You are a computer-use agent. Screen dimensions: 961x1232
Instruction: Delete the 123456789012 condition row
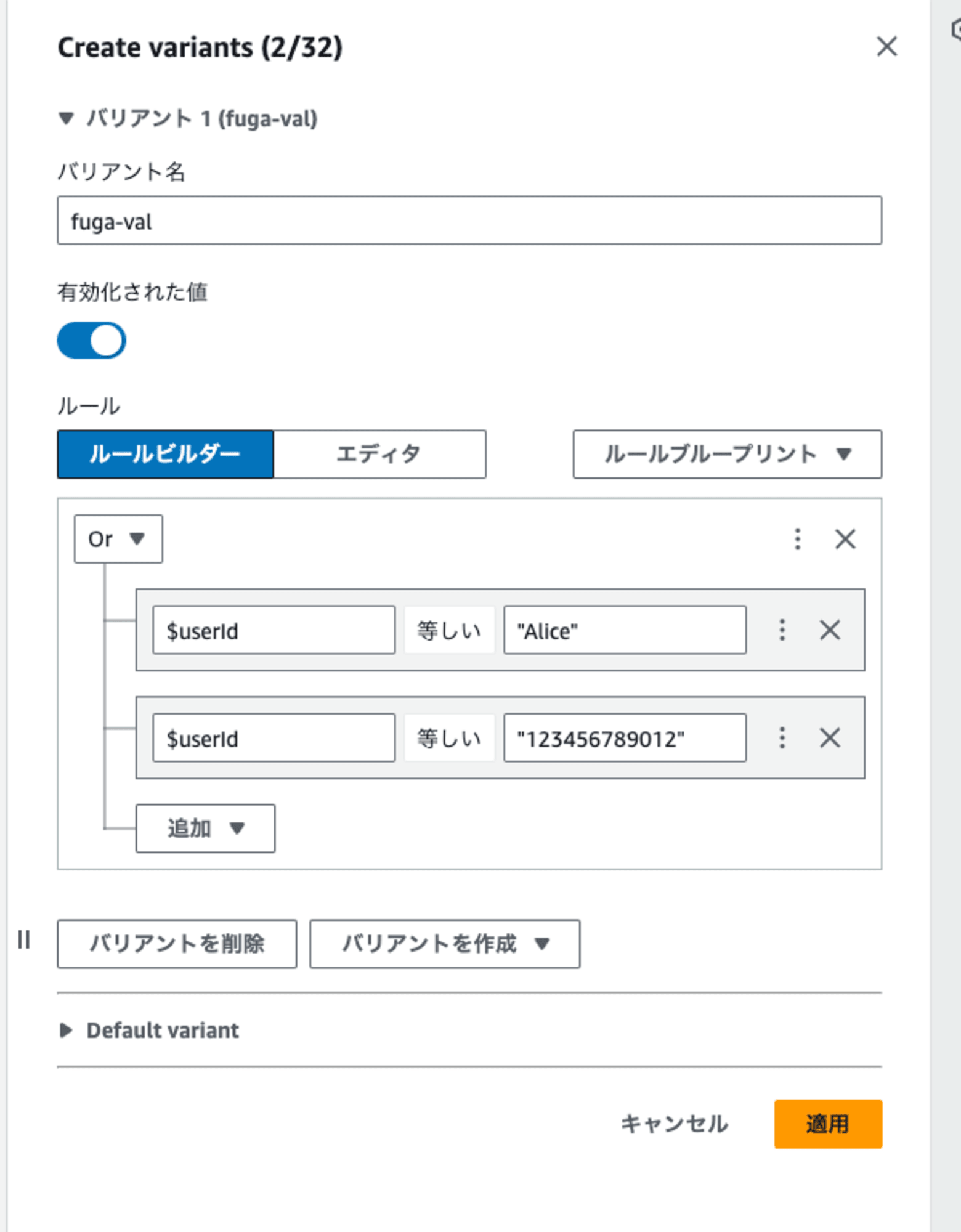tap(830, 738)
